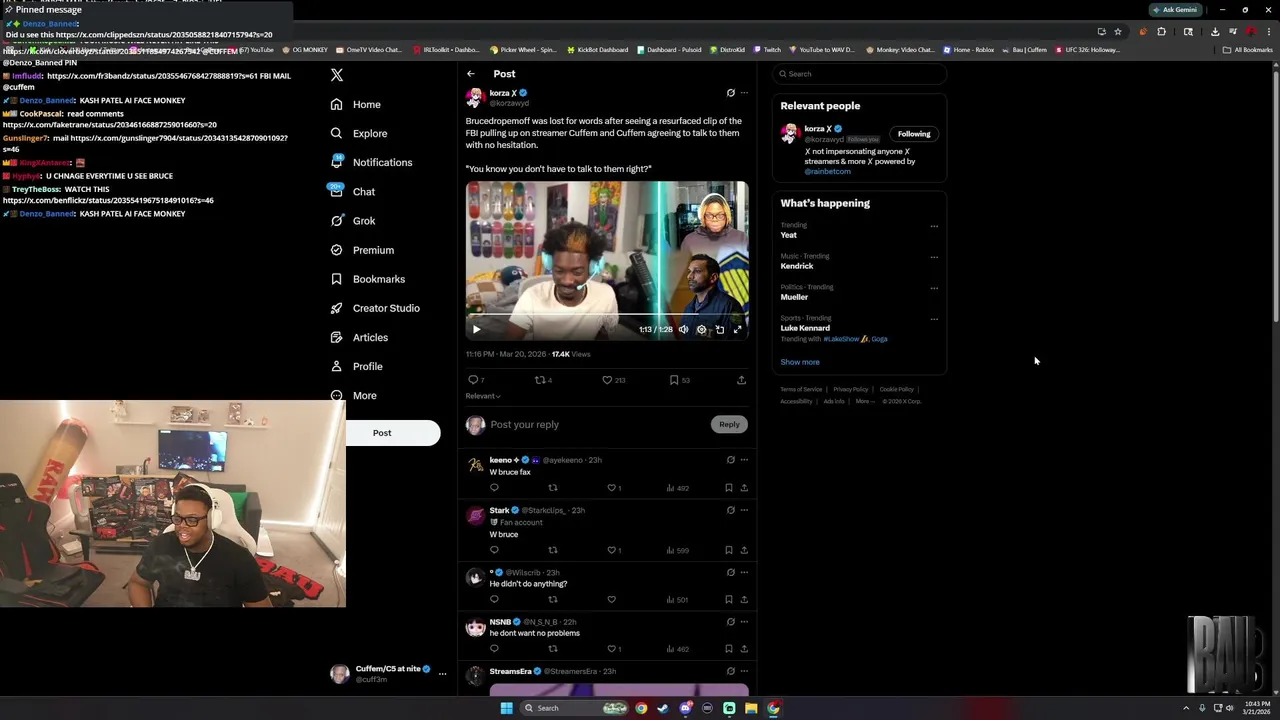Open the Yeat trending topic

coord(789,235)
